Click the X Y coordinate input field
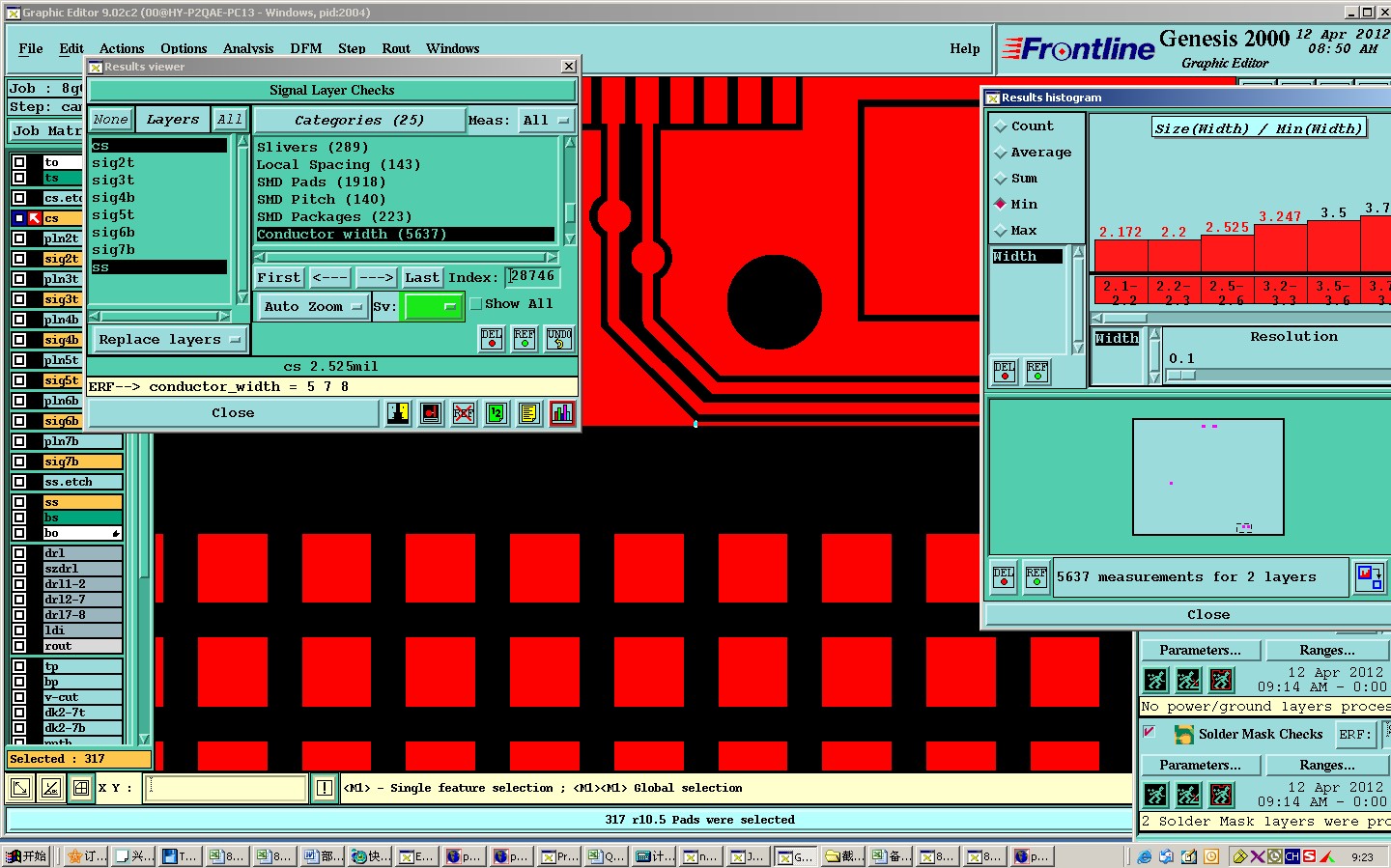This screenshot has height=868, width=1391. tap(225, 789)
